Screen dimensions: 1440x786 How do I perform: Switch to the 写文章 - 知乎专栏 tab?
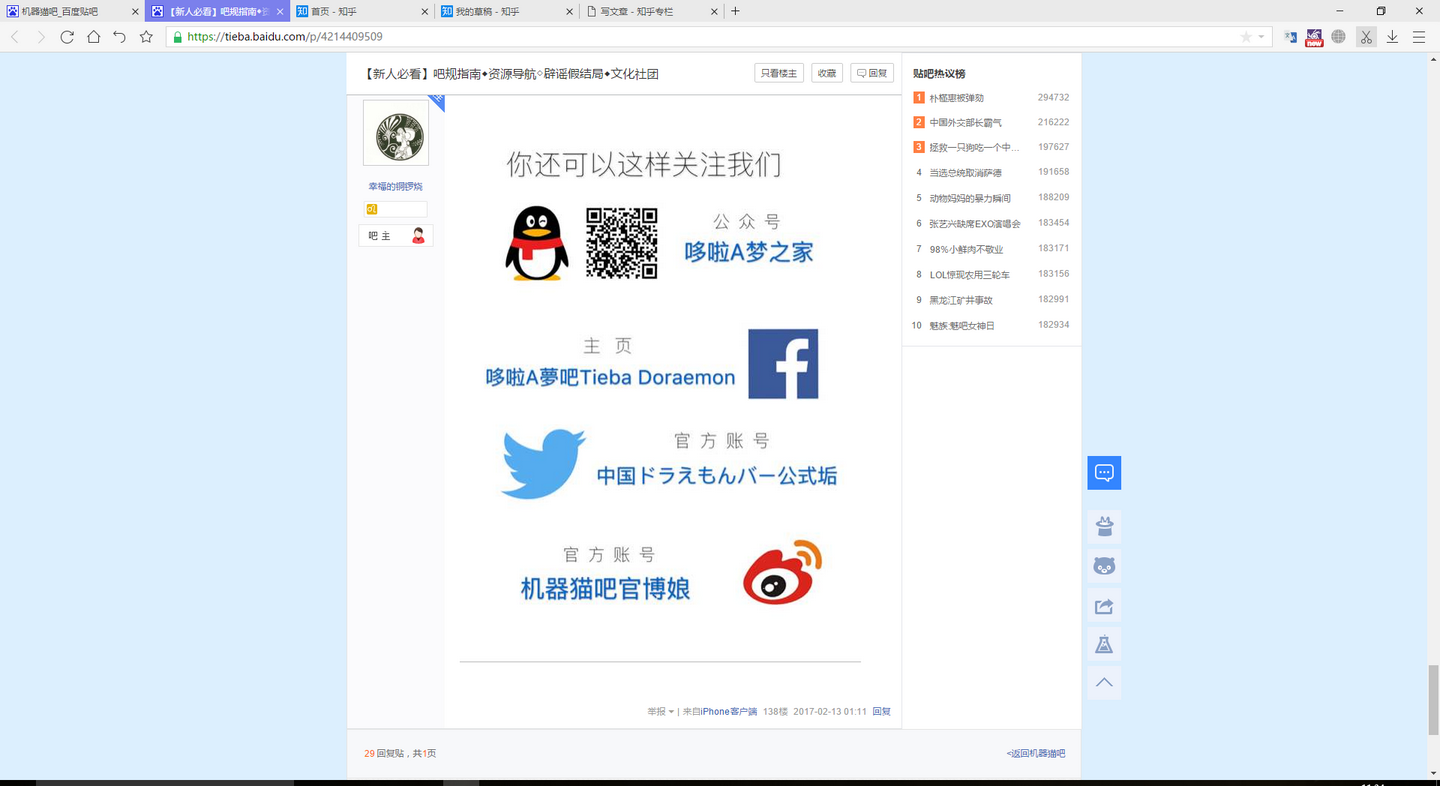pyautogui.click(x=651, y=11)
